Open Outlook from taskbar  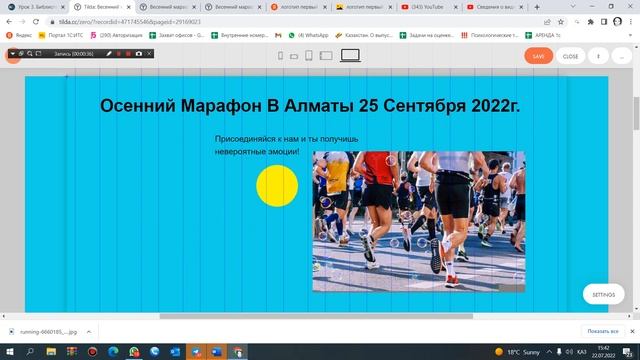[176, 351]
